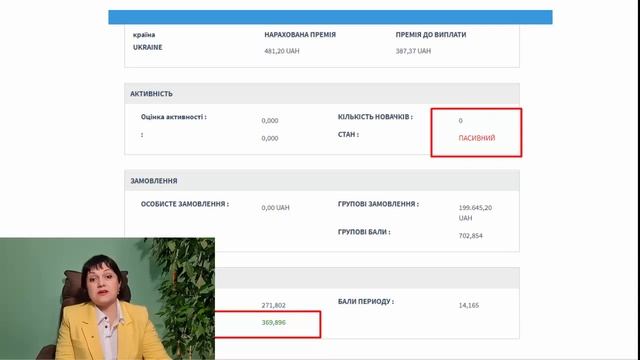The width and height of the screenshot is (640, 360).
Task: Click the 'ГРУПОВІ ЗАМОВЛЕННЯ' label
Action: coord(378,204)
